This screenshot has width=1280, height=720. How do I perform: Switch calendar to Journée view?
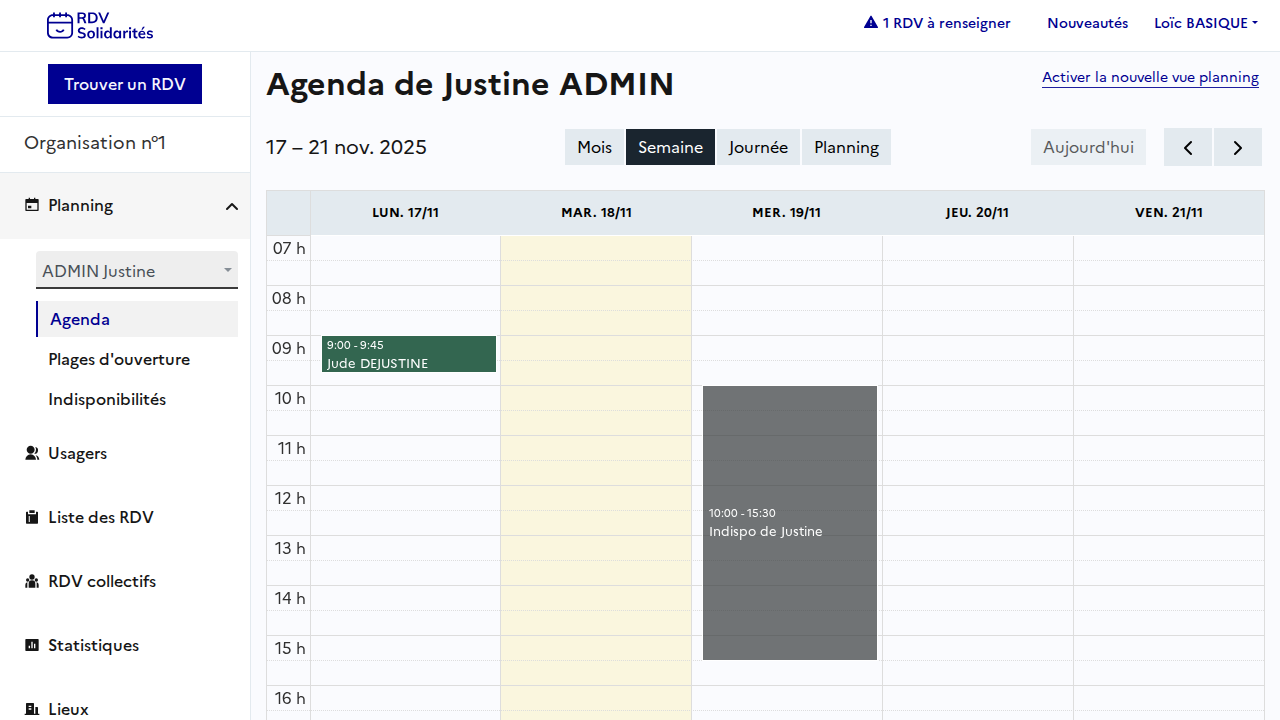click(x=758, y=147)
